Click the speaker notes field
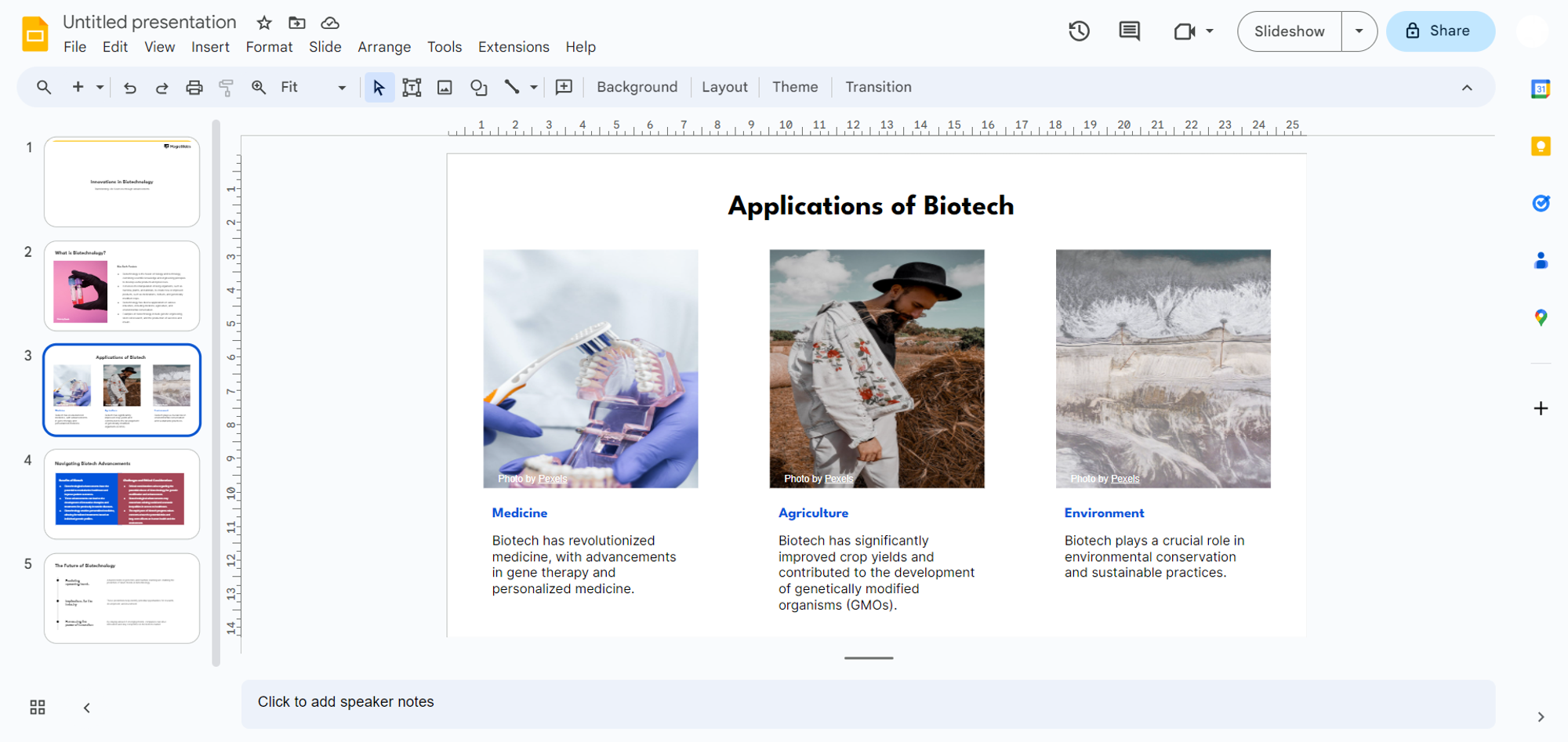 (x=868, y=703)
